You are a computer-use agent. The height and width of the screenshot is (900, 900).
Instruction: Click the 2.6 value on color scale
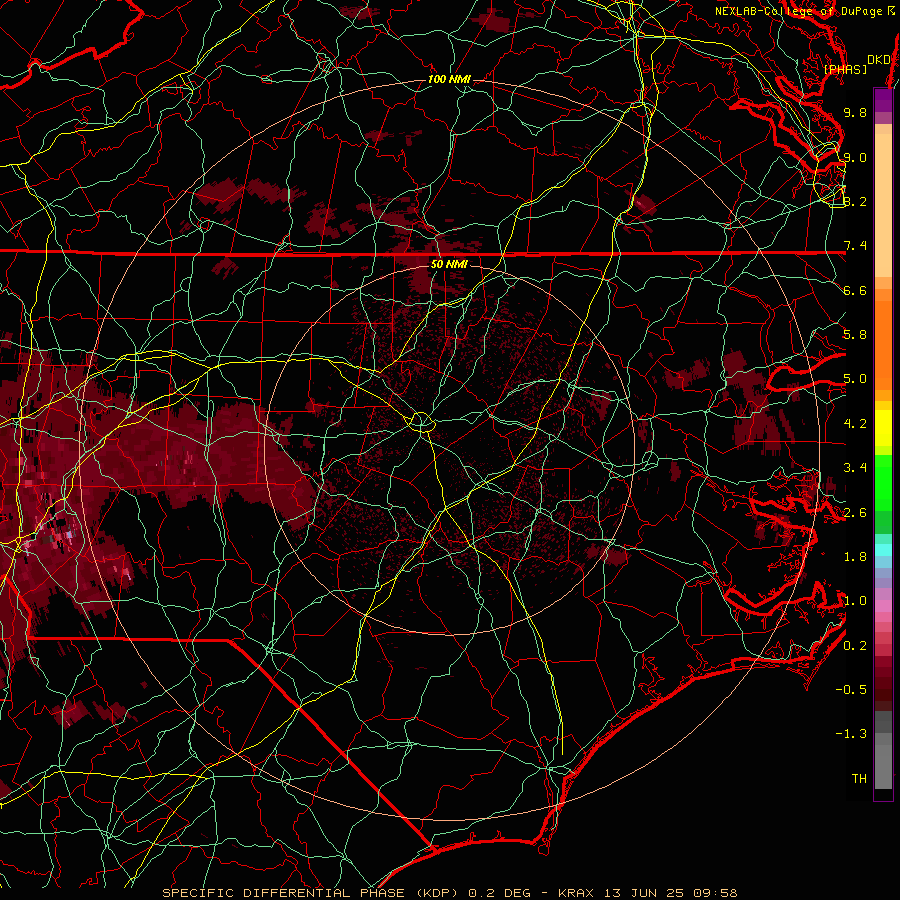click(x=855, y=513)
